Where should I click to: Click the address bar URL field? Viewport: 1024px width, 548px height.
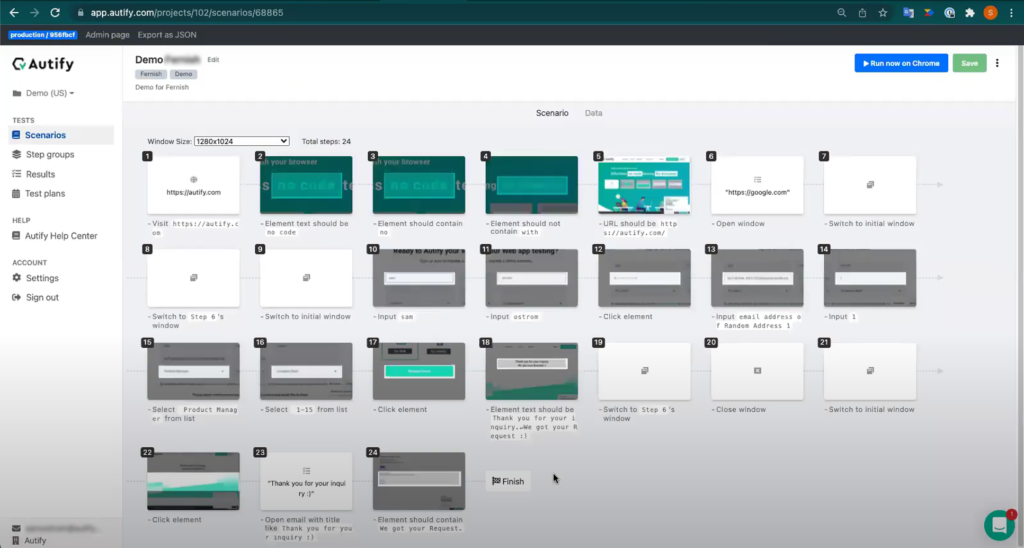coord(451,12)
